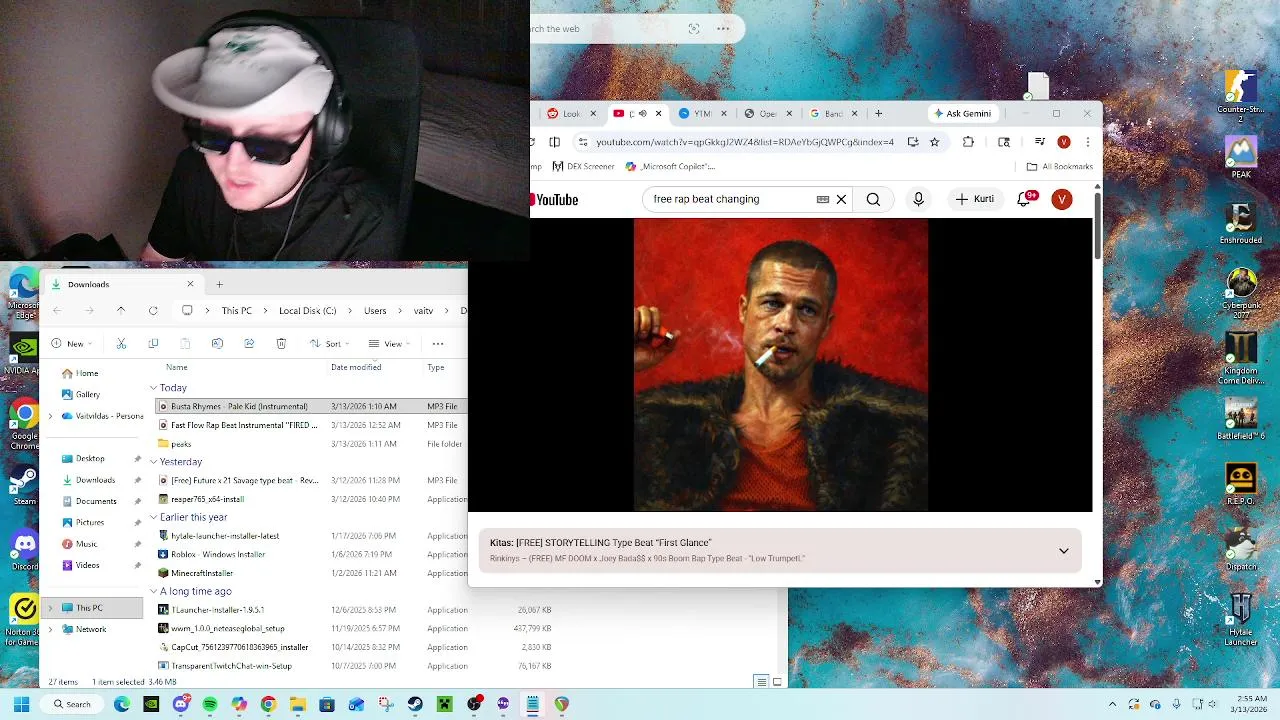Viewport: 1280px width, 720px height.
Task: Clear the YouTube search box text
Action: [x=841, y=199]
